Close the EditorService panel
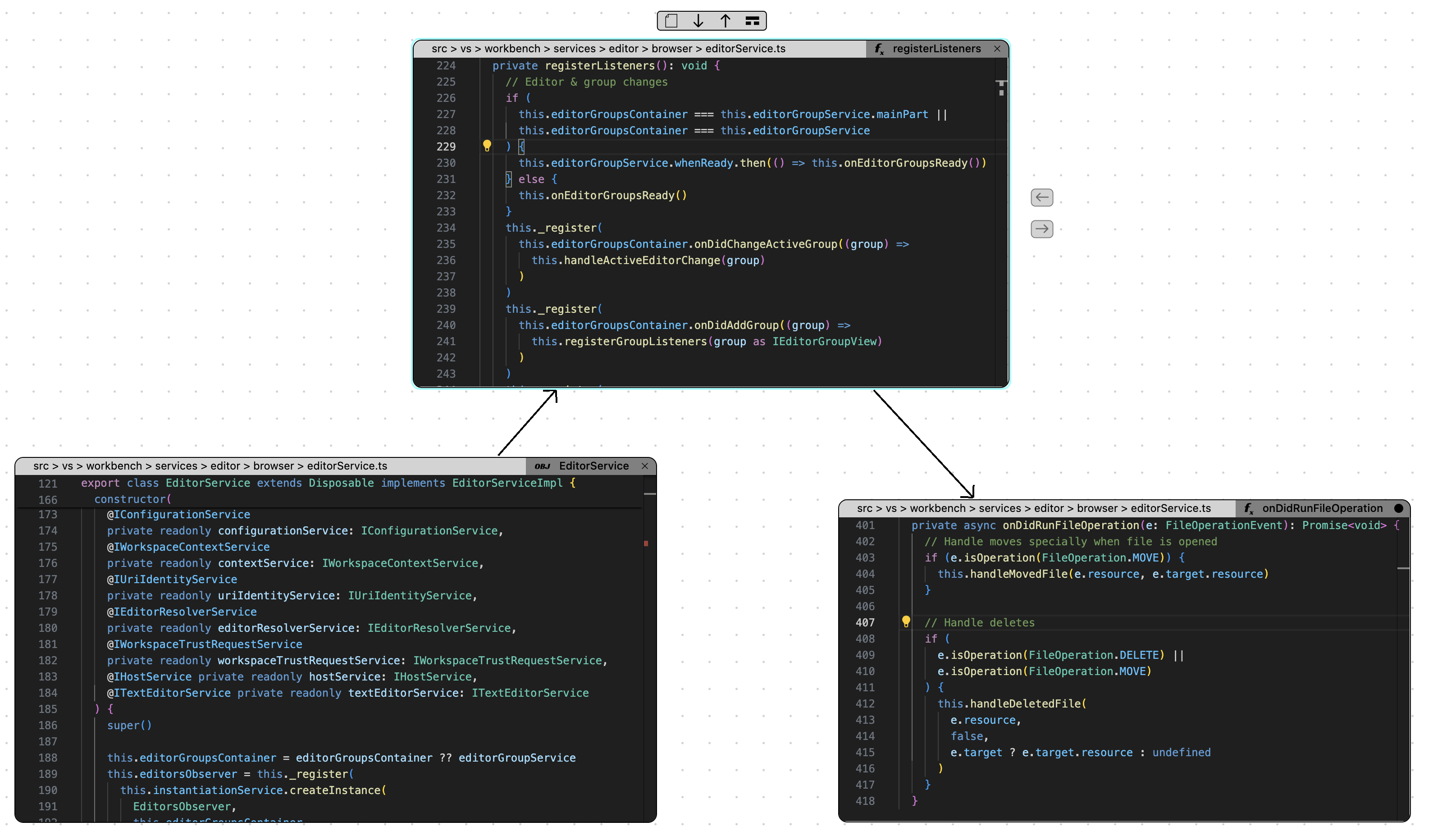Image resolution: width=1433 pixels, height=840 pixels. pos(645,466)
